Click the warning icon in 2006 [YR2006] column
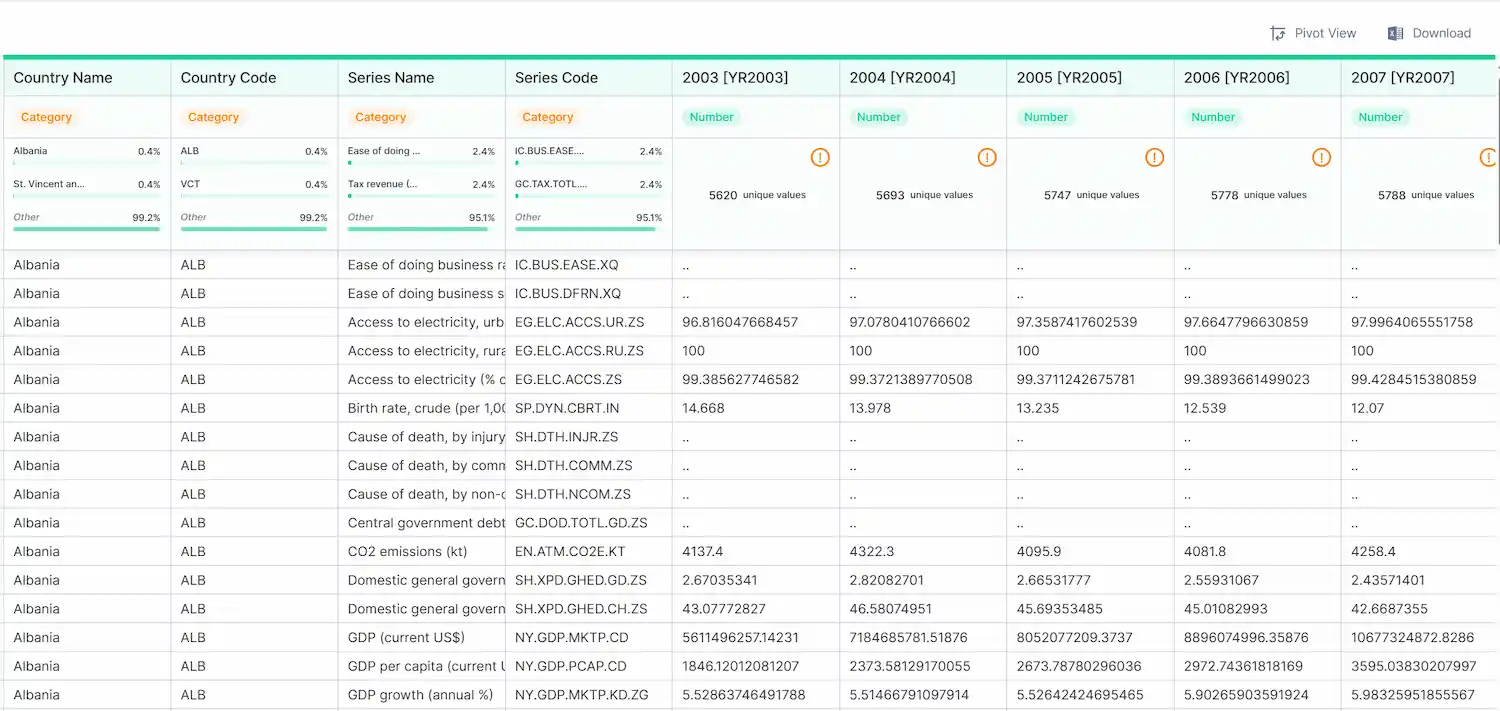This screenshot has width=1500, height=711. (1321, 157)
